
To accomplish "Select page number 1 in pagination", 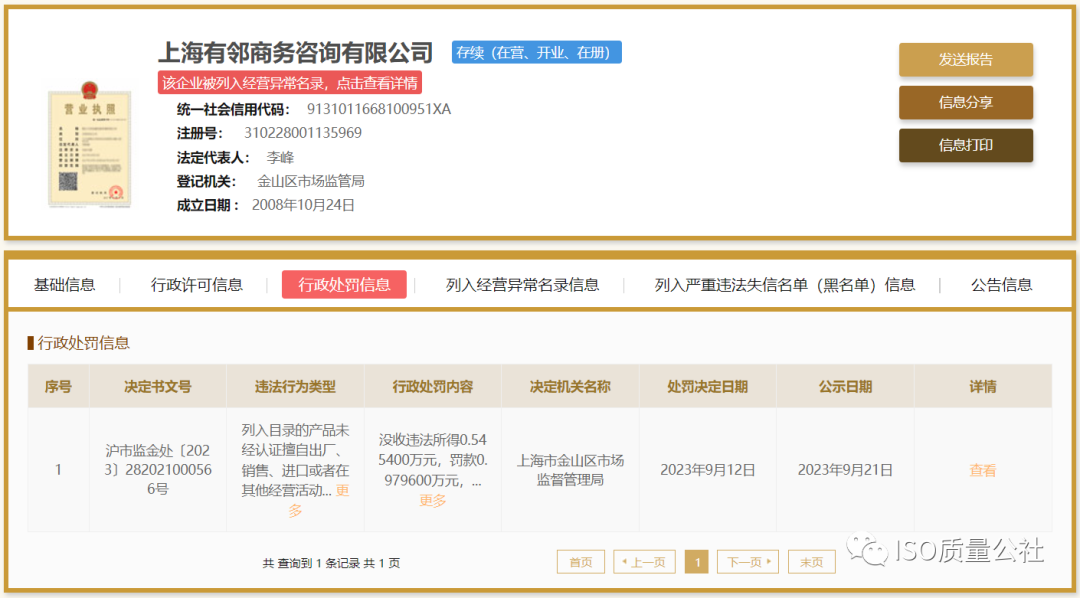I will (697, 561).
